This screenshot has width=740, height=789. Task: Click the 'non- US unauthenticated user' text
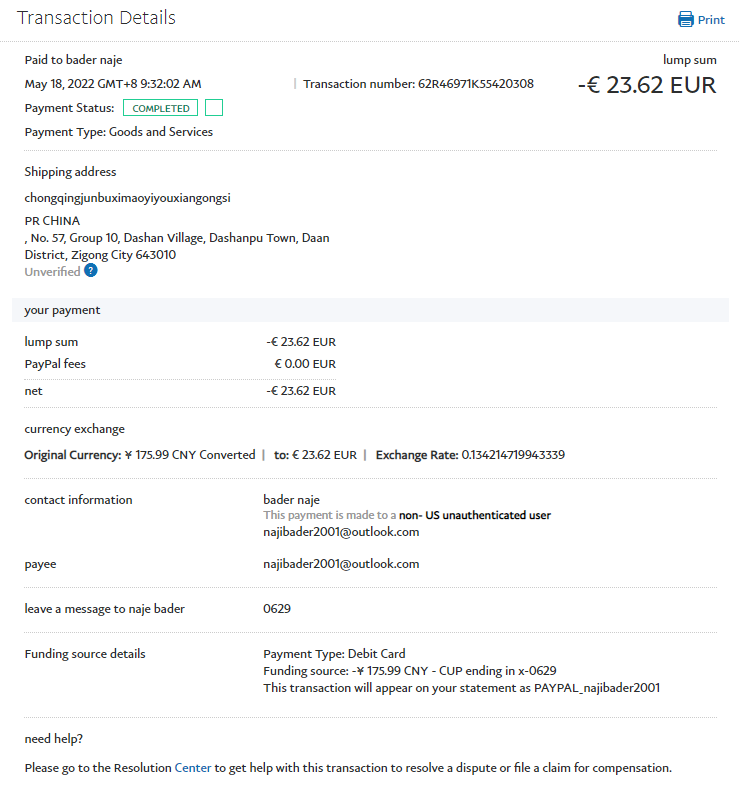click(x=475, y=516)
